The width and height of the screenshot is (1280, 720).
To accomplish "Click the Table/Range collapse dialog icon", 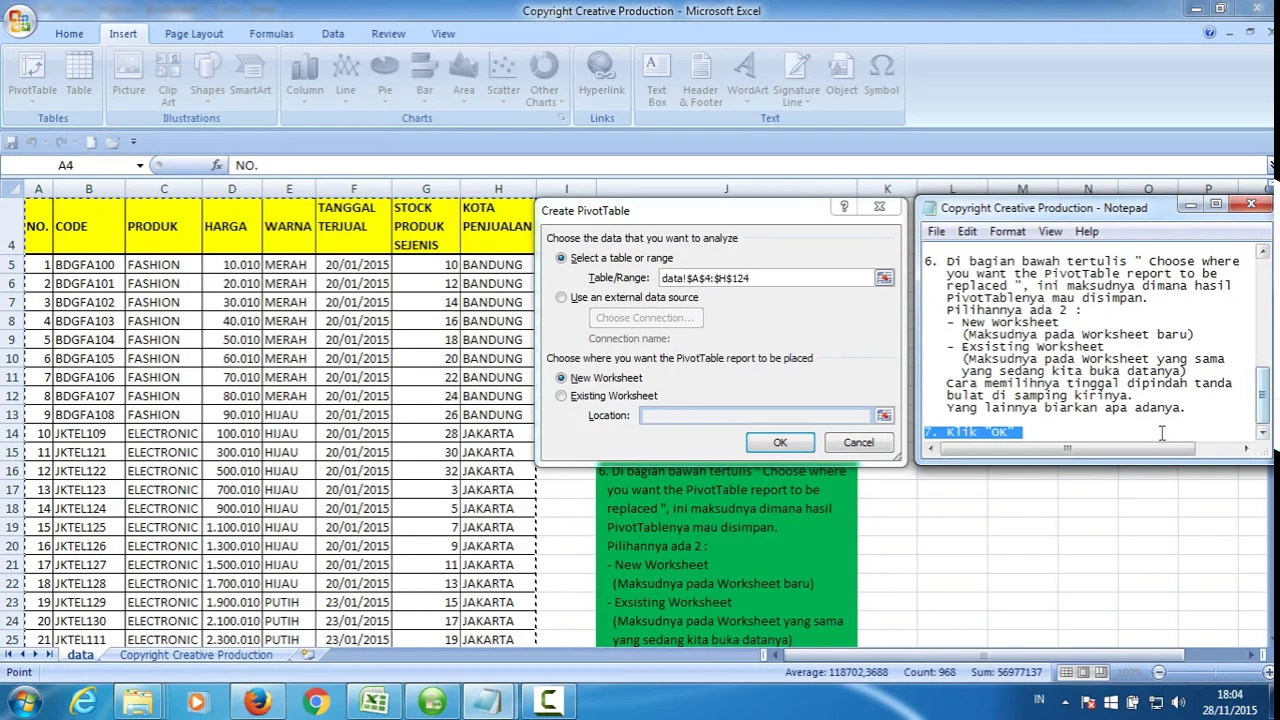I will (x=884, y=278).
